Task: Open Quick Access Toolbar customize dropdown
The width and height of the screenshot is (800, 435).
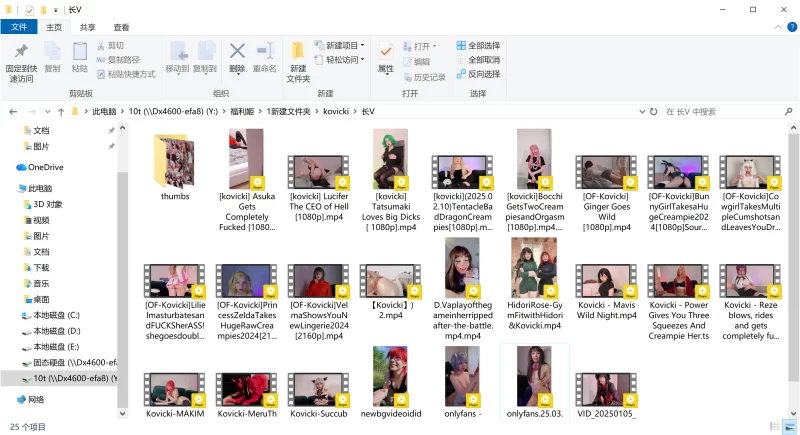Action: 56,10
